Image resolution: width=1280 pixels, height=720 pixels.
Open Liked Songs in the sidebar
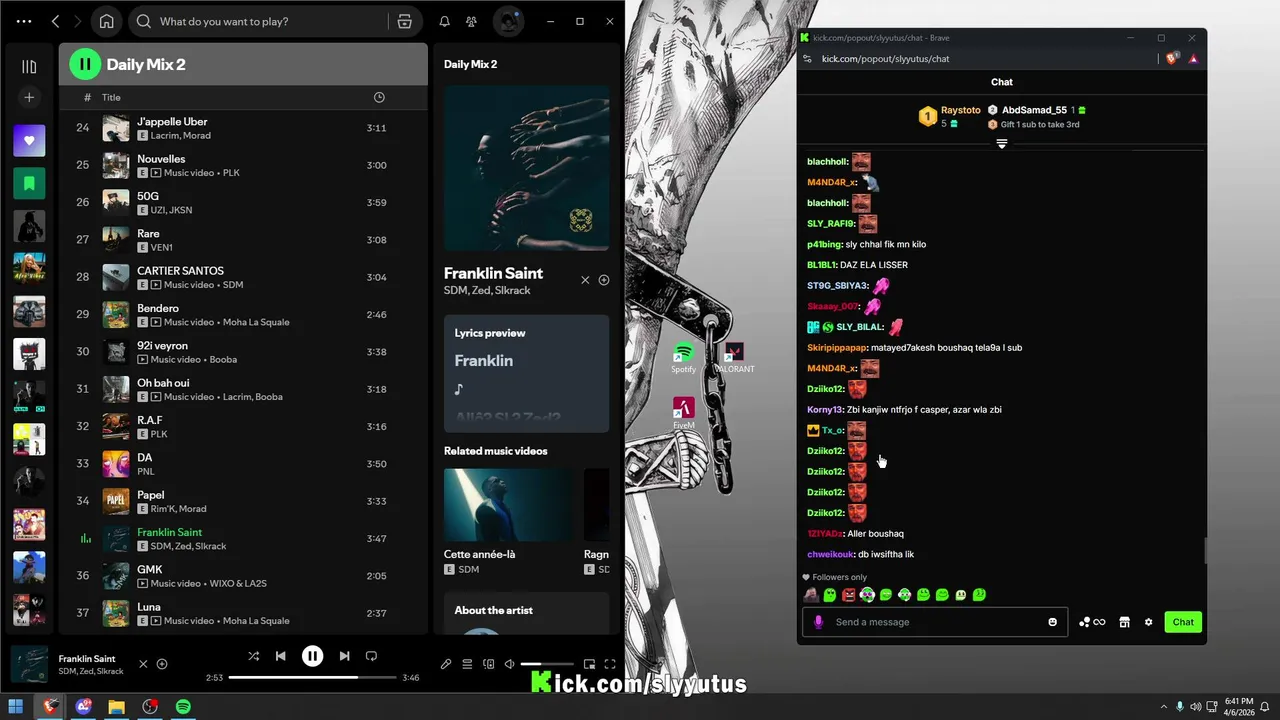(x=29, y=140)
